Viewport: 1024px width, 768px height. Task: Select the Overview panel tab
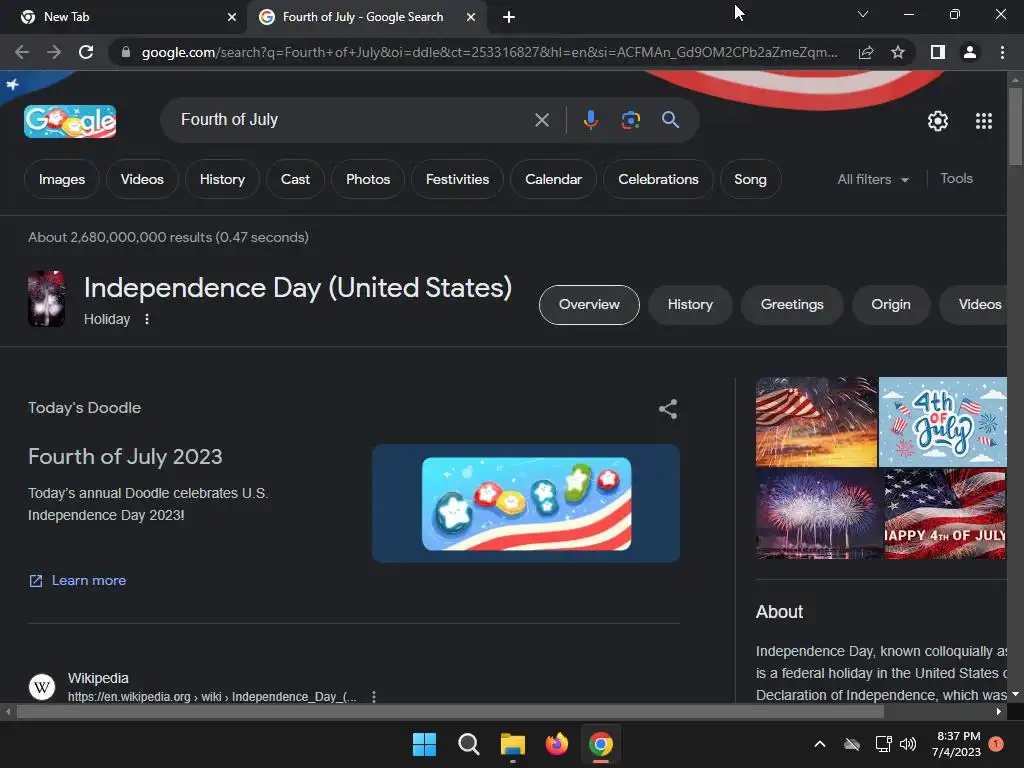pos(589,304)
